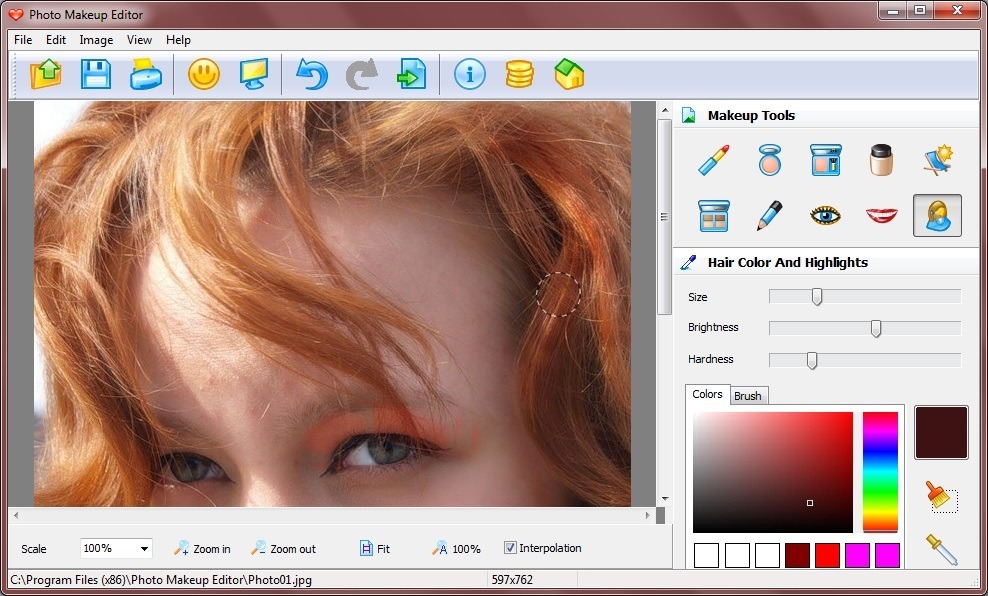Select the lipstick makeup tool
Viewport: 988px width, 596px height.
click(714, 160)
